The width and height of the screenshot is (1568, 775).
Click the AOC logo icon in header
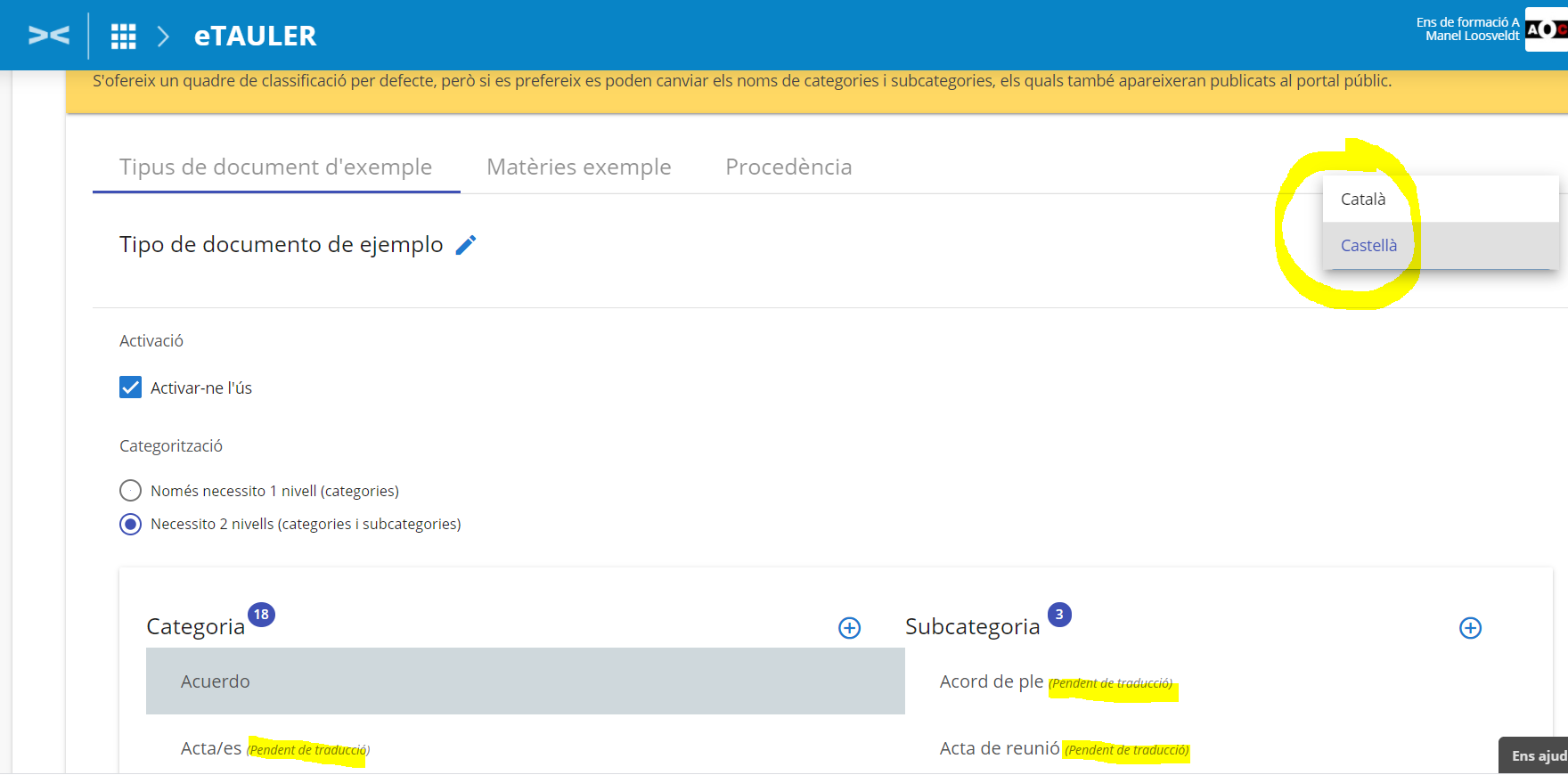pos(1547,29)
